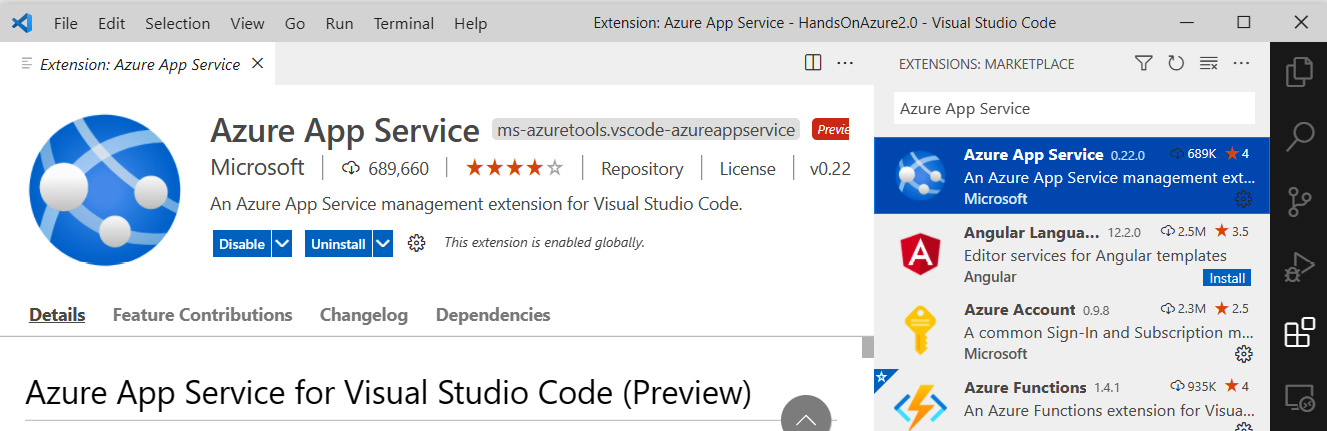
Task: Open the Terminal menu
Action: pos(404,23)
